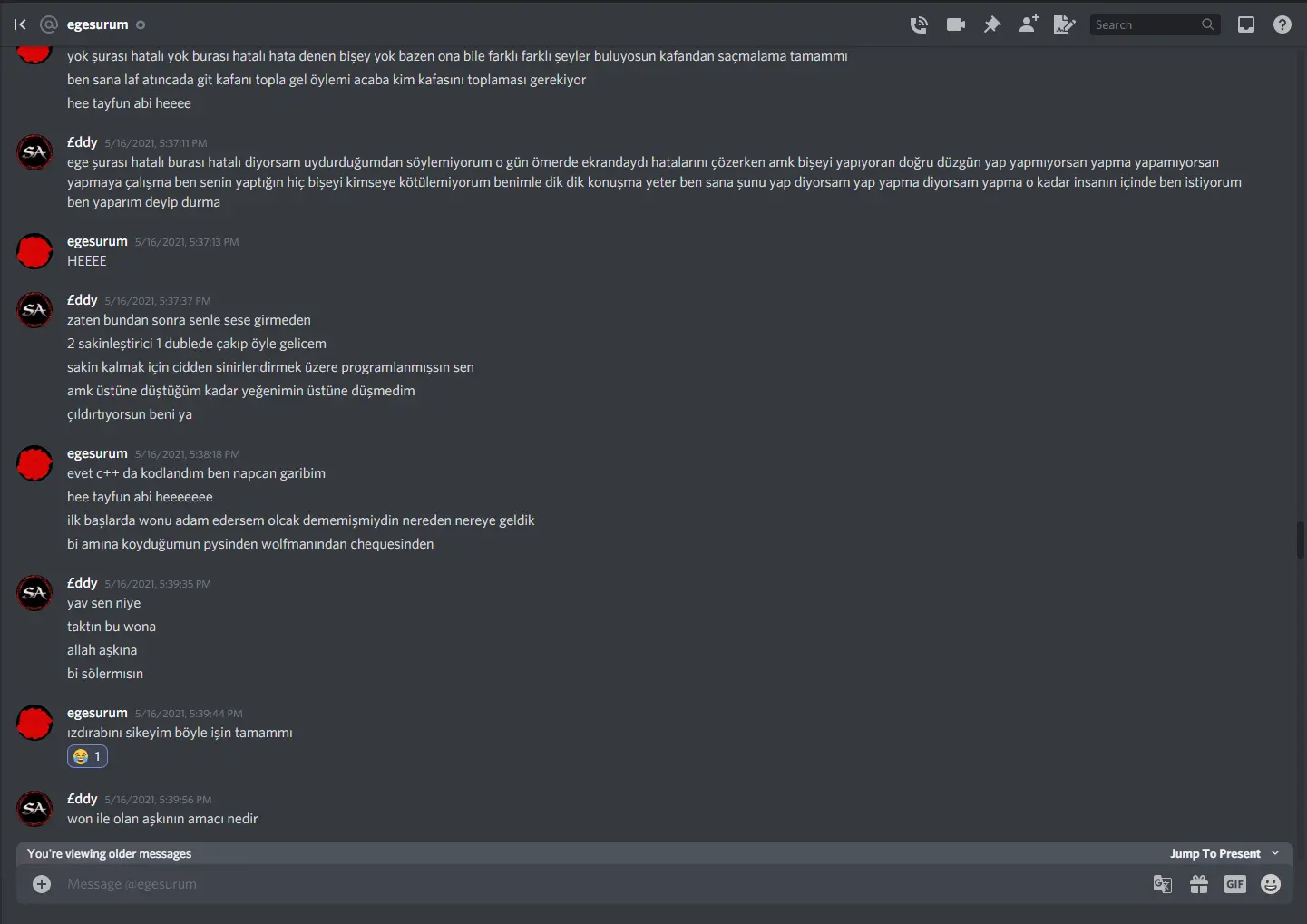Start a video call

click(956, 24)
